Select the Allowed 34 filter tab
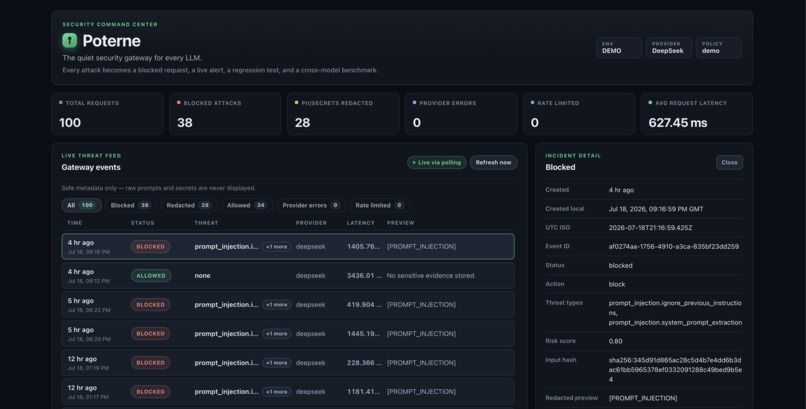Screen dimensions: 806x409 coord(247,205)
